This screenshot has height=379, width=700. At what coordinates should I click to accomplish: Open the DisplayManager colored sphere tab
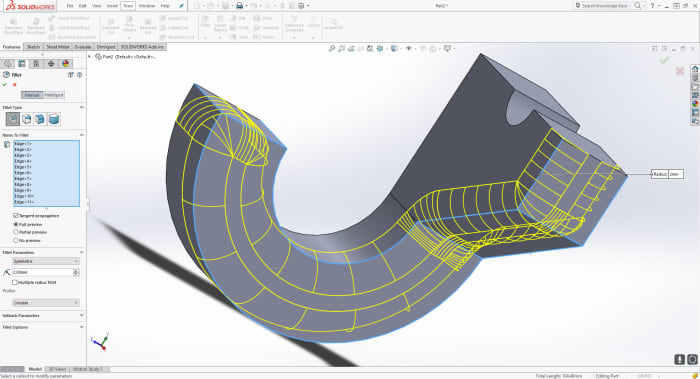[65, 64]
